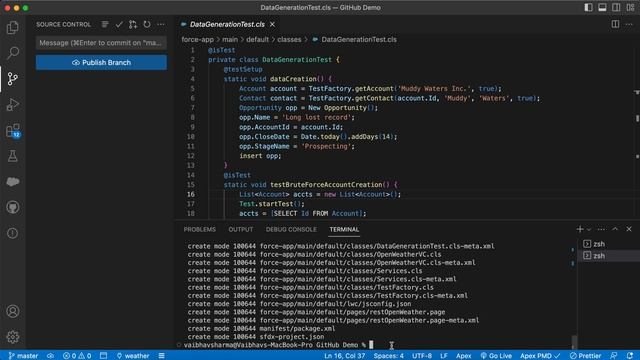
Task: Open the Customize Layout icon
Action: (x=630, y=7)
